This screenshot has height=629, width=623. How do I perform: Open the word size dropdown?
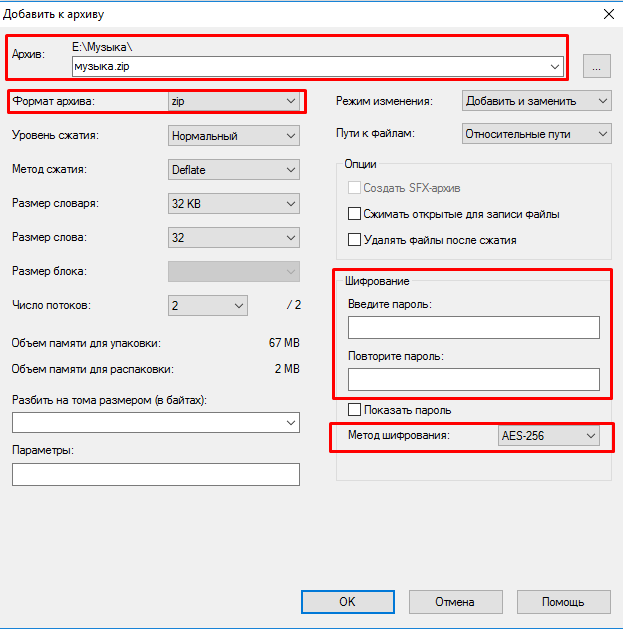click(x=235, y=238)
